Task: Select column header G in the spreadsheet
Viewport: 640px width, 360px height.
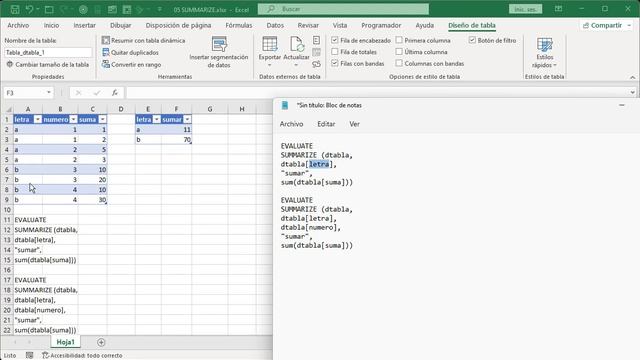Action: [x=210, y=109]
